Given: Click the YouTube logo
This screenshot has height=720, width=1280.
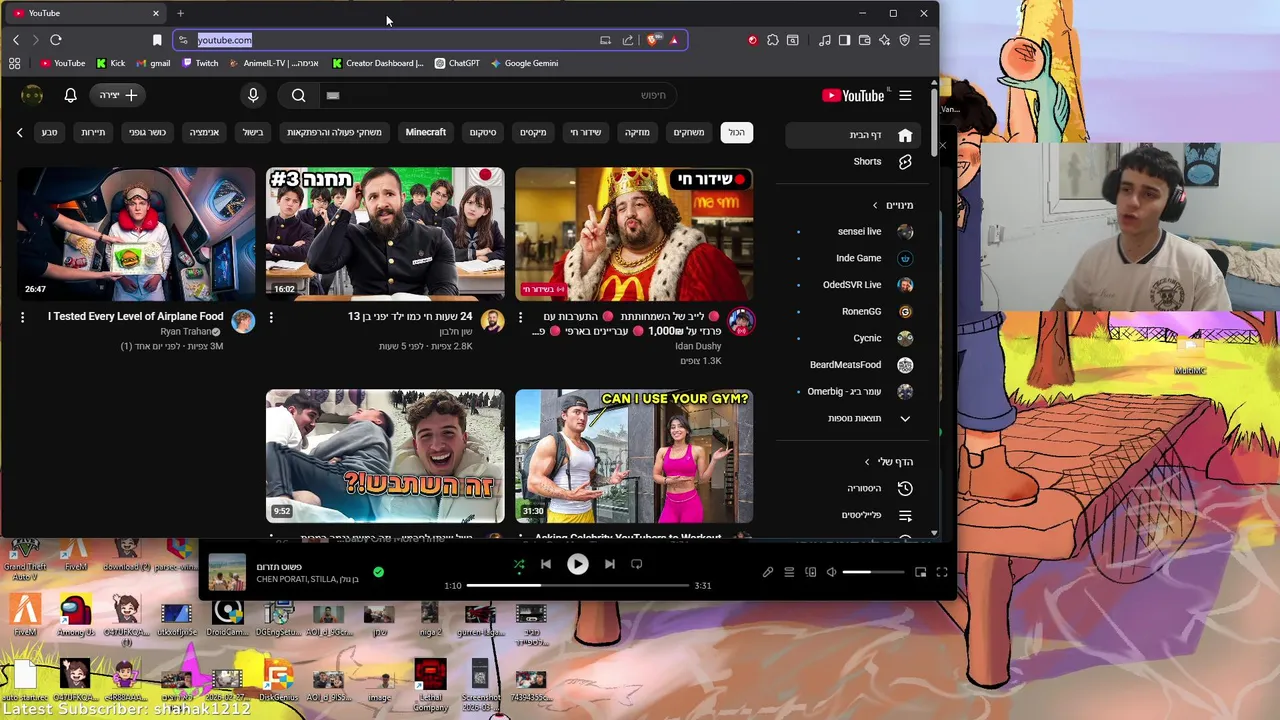Looking at the screenshot, I should (853, 95).
